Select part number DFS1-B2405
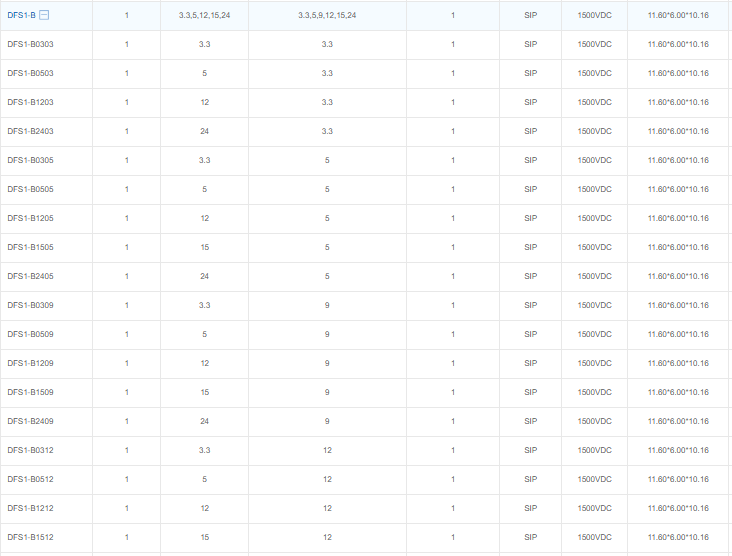732x556 pixels. point(30,276)
